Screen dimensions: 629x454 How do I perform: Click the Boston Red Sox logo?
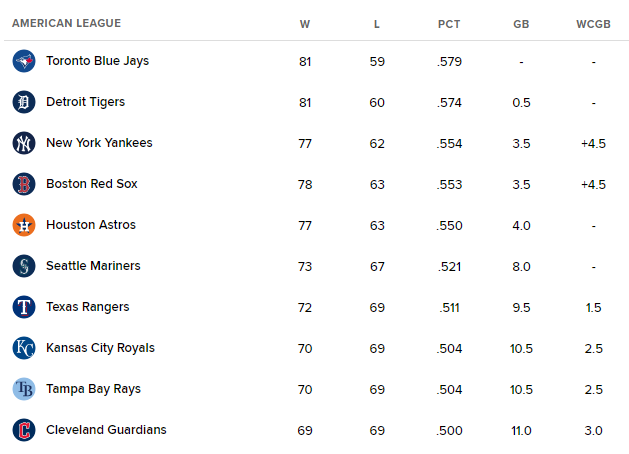pos(24,184)
